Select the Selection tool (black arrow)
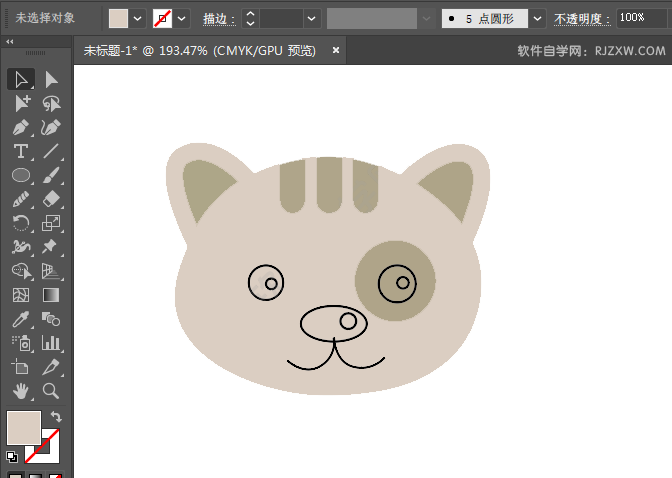This screenshot has width=672, height=478. pyautogui.click(x=20, y=79)
